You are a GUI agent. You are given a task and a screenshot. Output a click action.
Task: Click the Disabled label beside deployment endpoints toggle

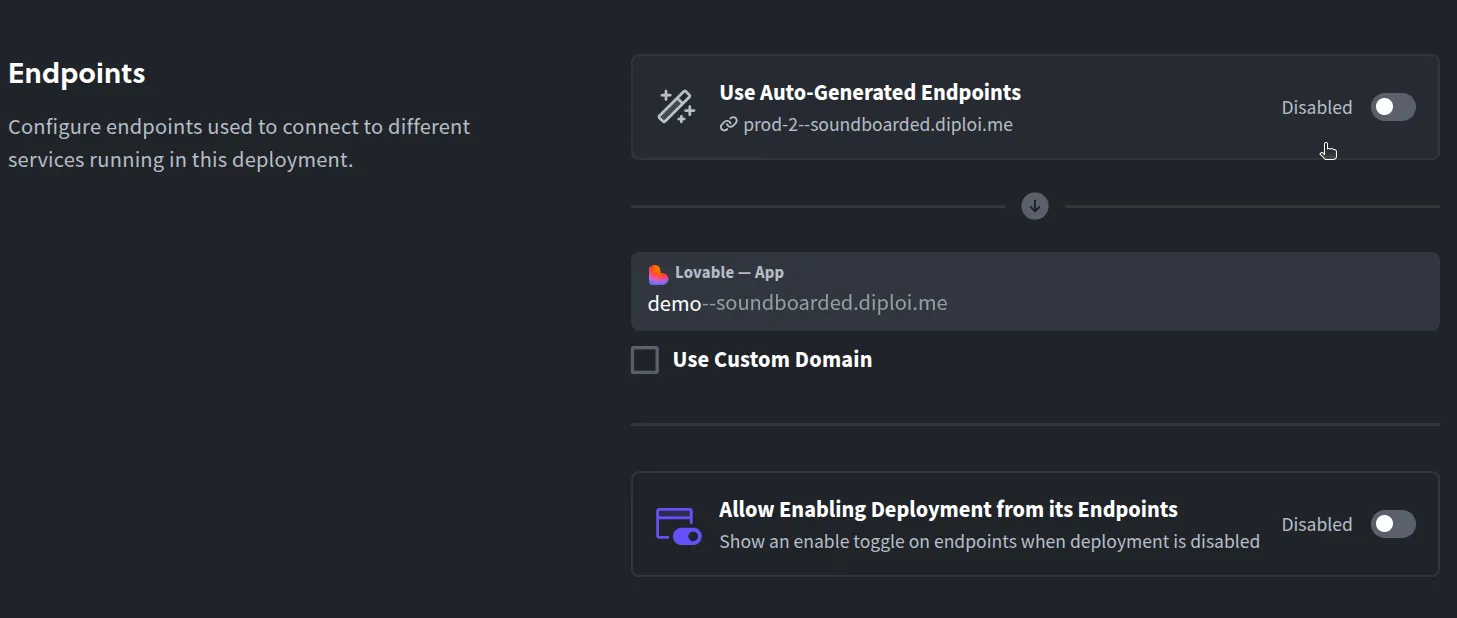point(1316,524)
